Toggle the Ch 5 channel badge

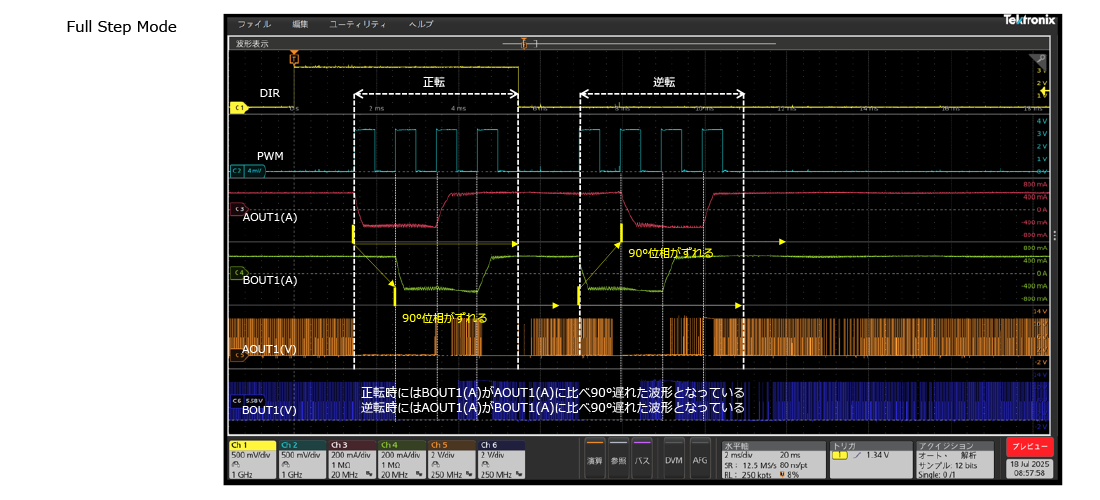click(x=452, y=459)
